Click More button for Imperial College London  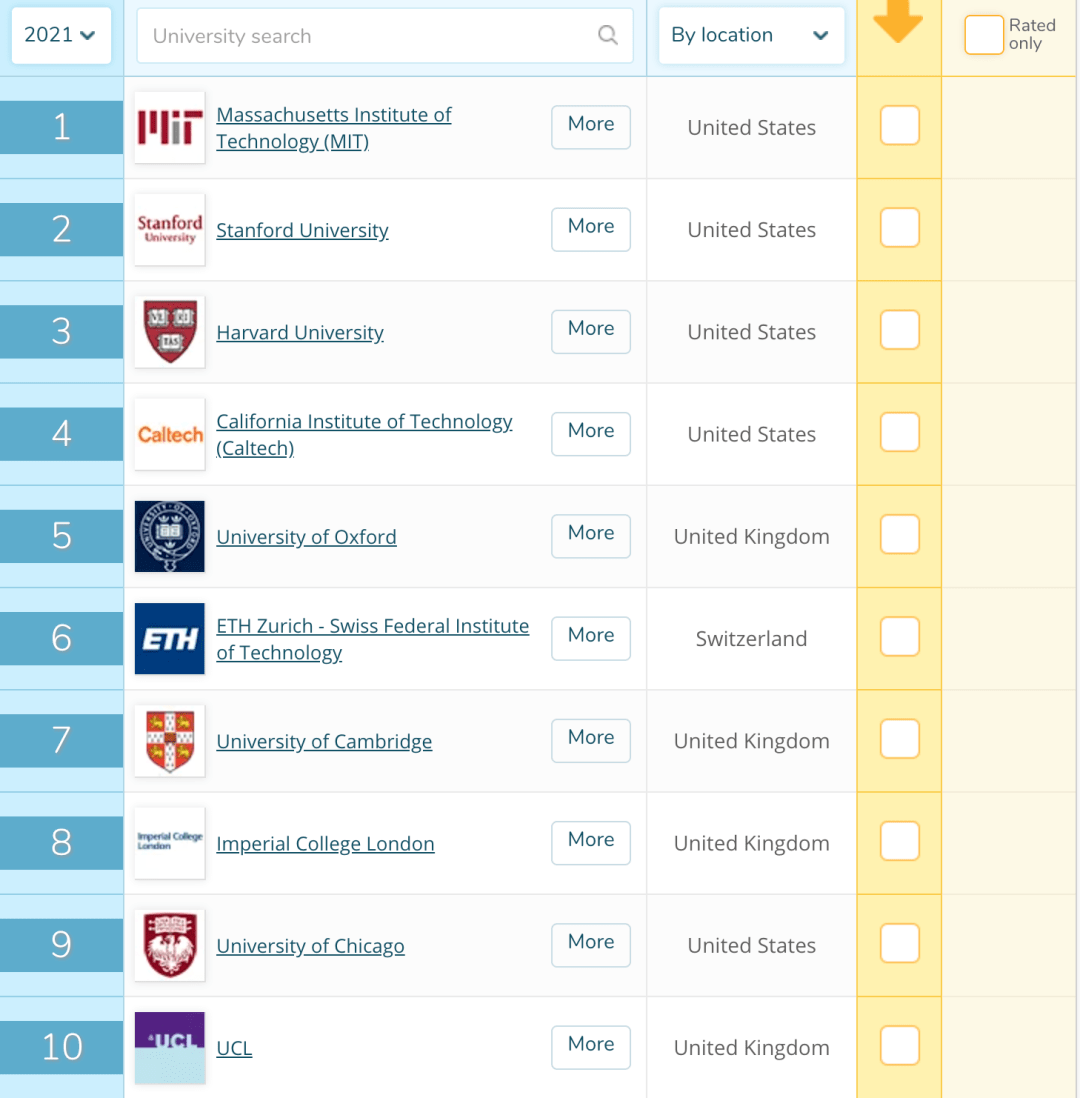point(590,842)
